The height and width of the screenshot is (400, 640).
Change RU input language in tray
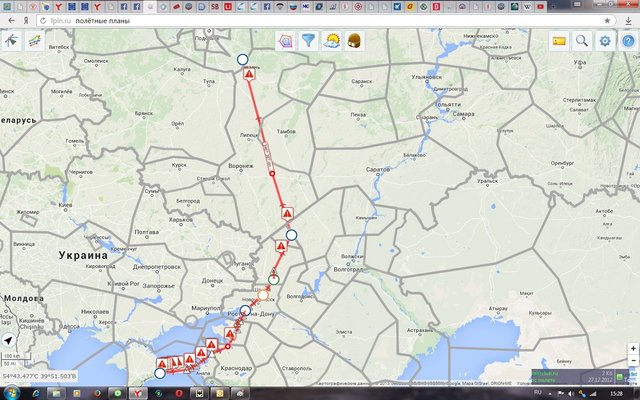pos(538,393)
